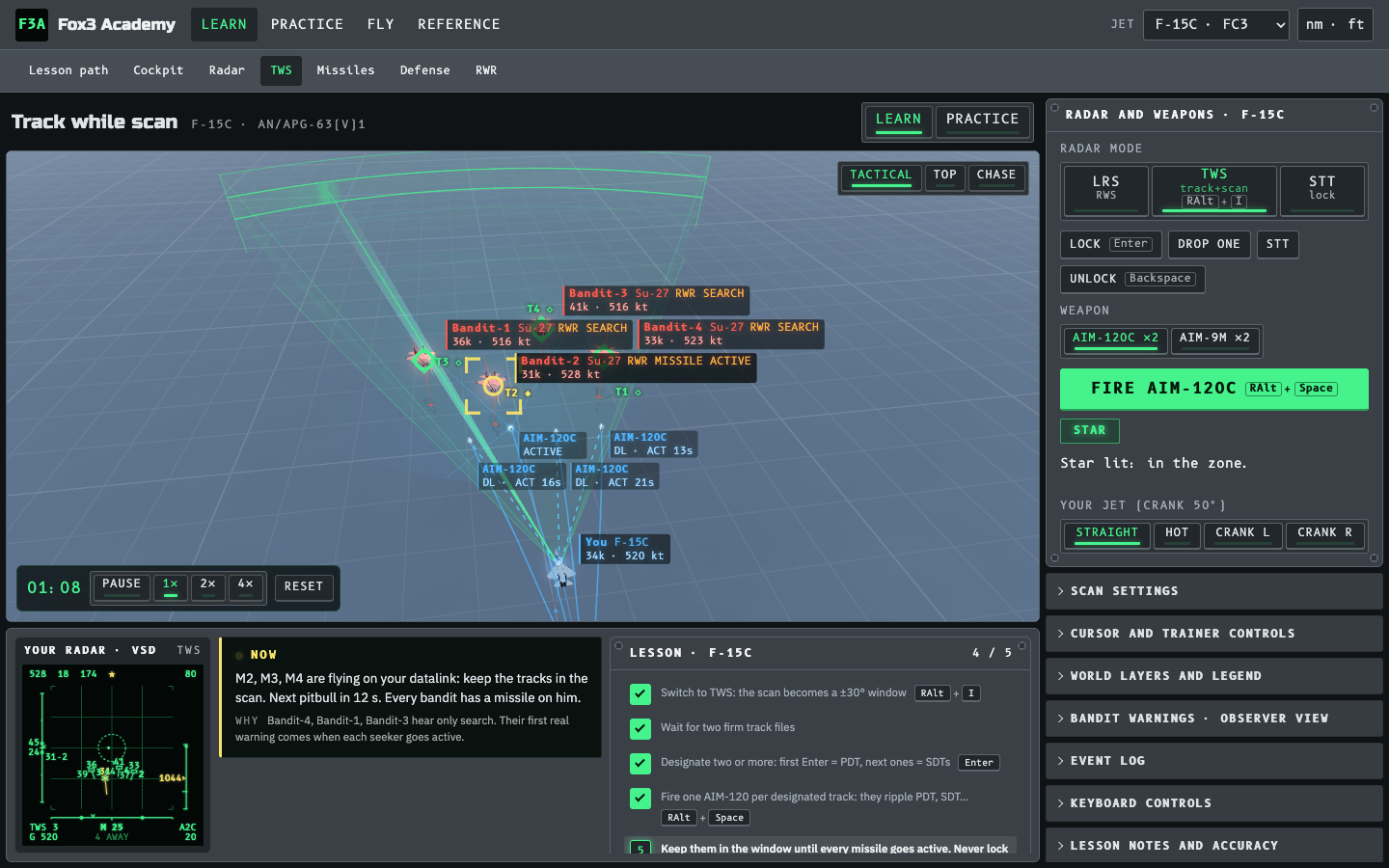
Task: Click the VSD dashed circle cursor
Action: 112,746
